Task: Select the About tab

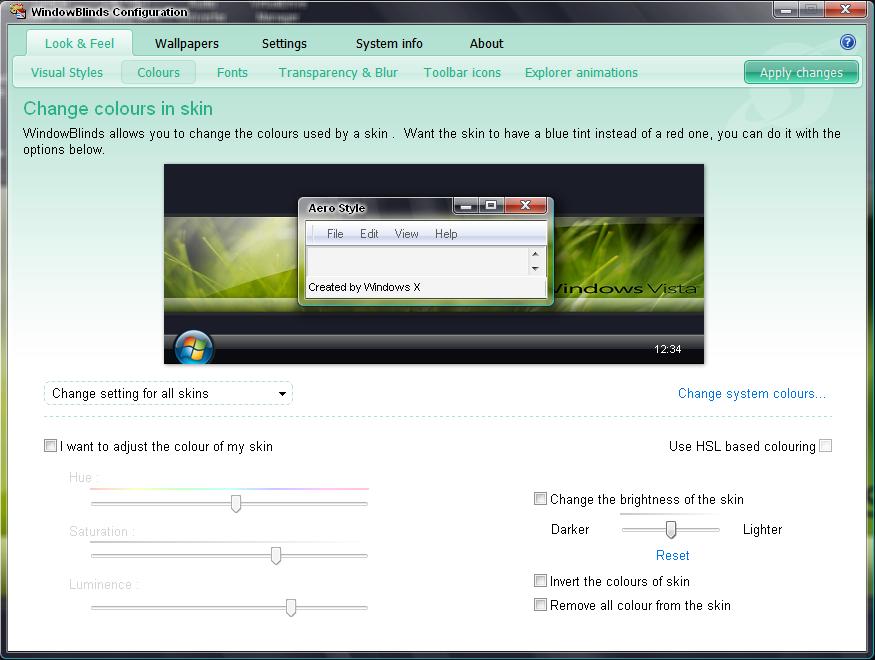Action: point(486,44)
